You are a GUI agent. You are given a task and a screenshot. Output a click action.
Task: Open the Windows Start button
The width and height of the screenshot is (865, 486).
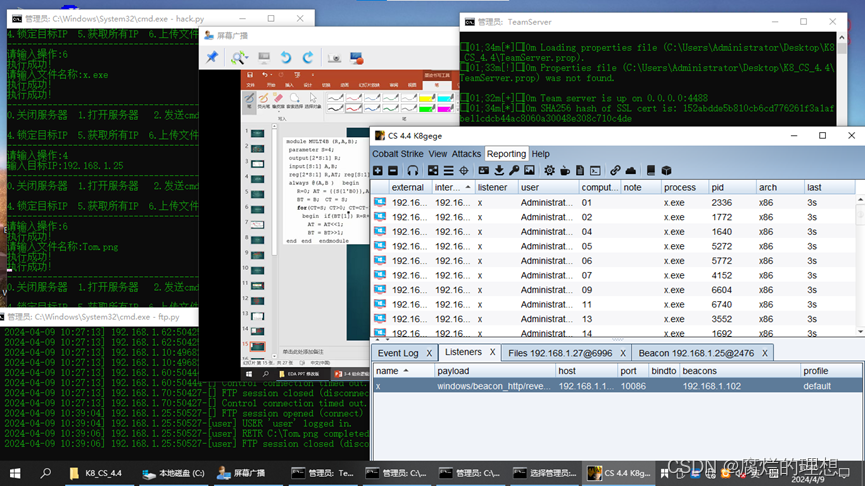coord(15,473)
